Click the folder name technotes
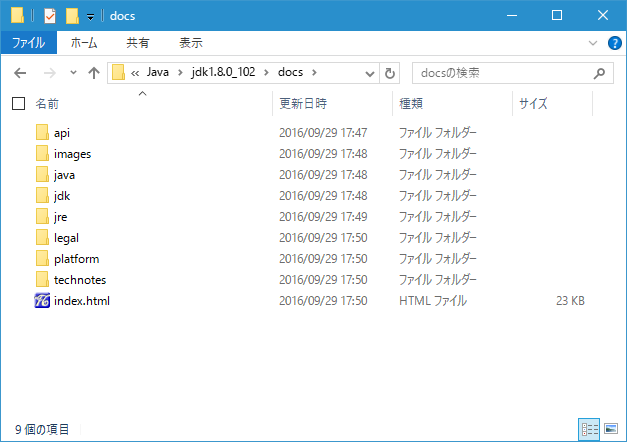 point(80,280)
